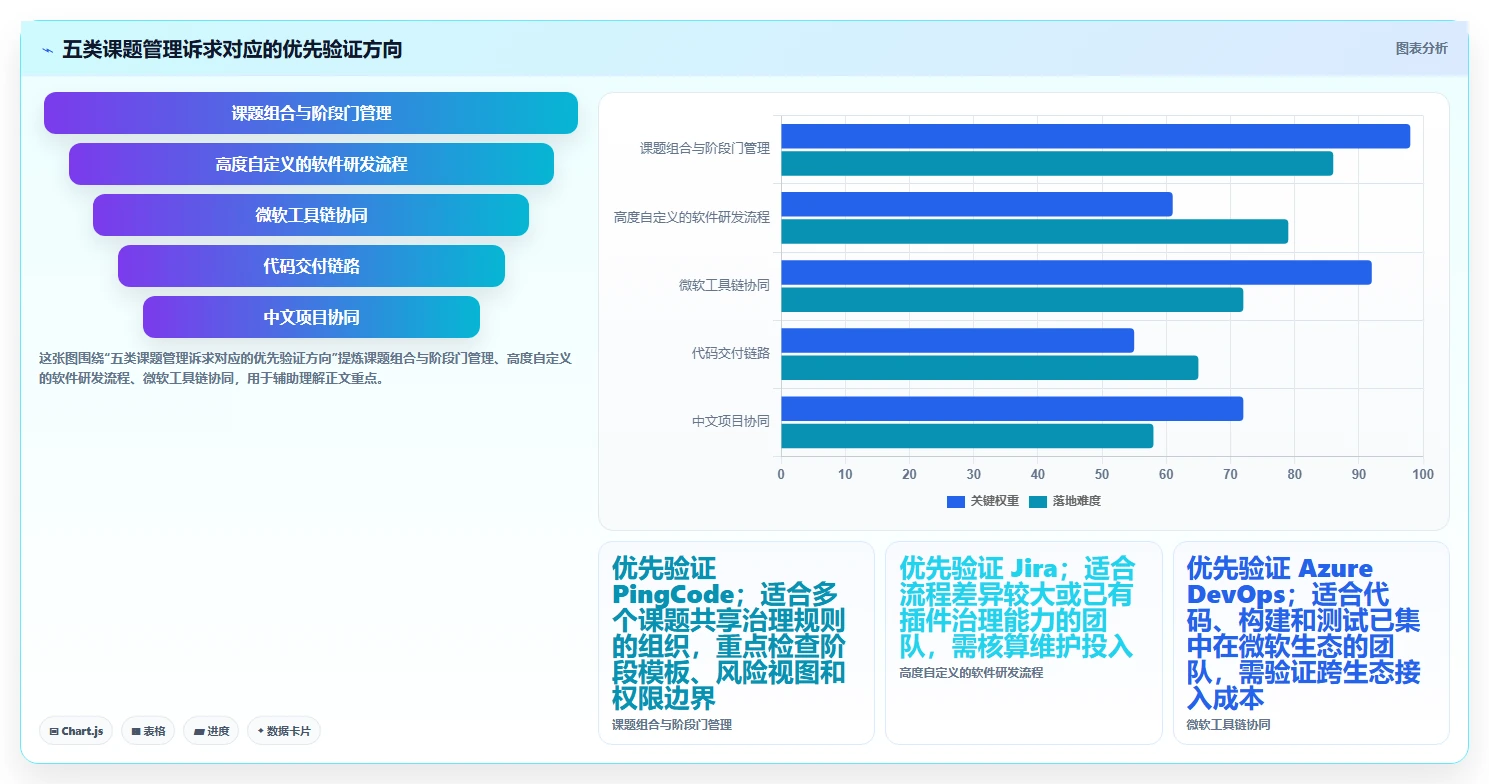Click the 图表分析 label in the header
The height and width of the screenshot is (784, 1489).
pyautogui.click(x=1421, y=48)
